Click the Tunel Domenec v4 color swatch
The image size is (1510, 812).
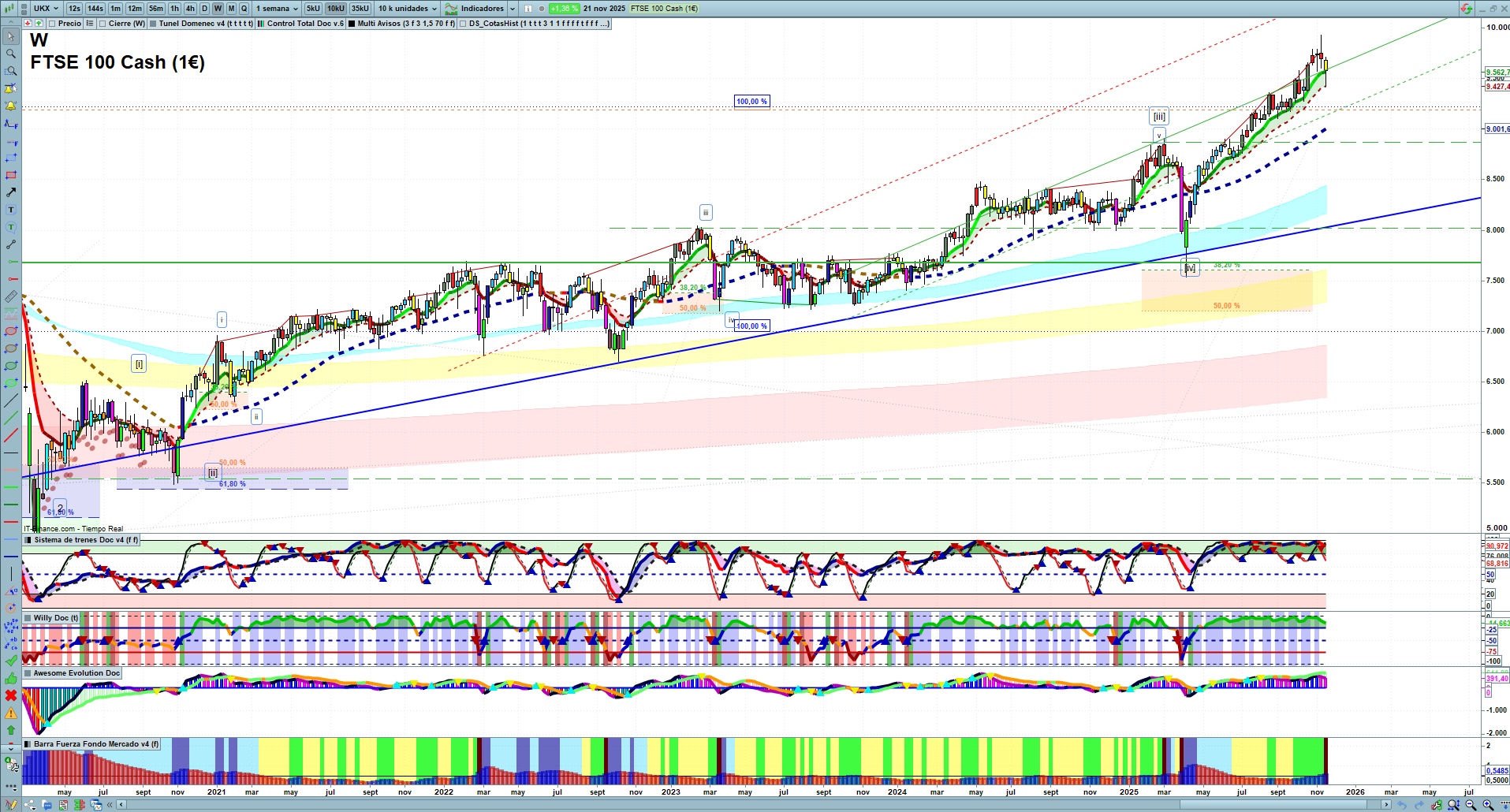[x=154, y=24]
